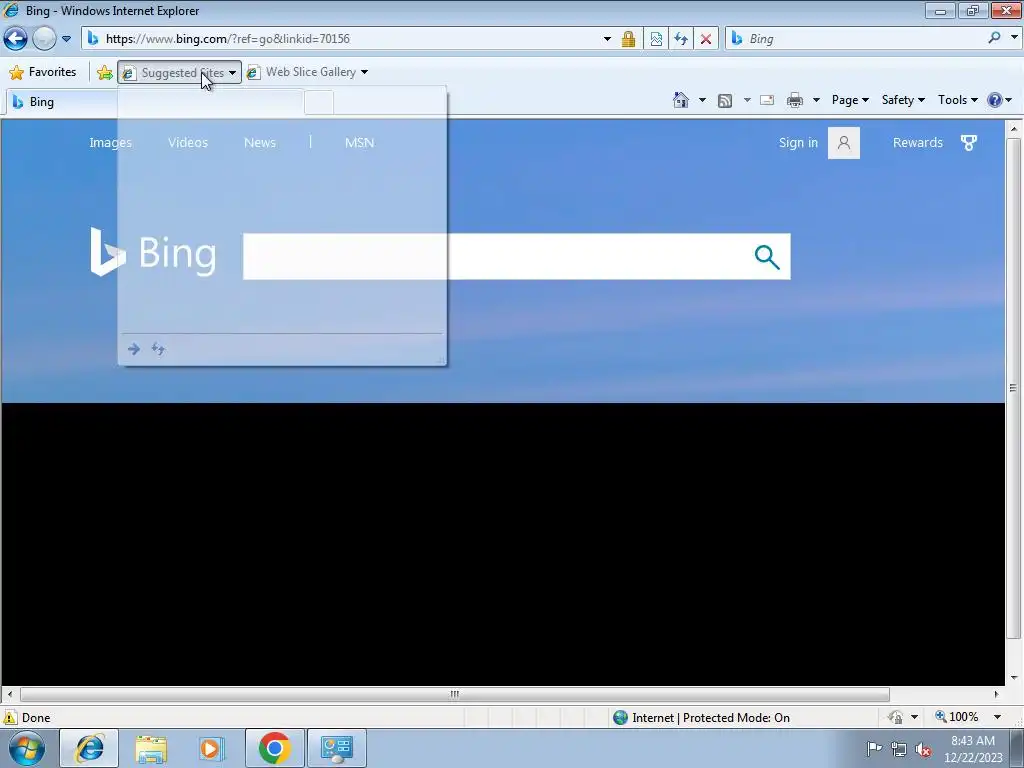
Task: Expand the Print dropdown arrow
Action: tap(816, 100)
